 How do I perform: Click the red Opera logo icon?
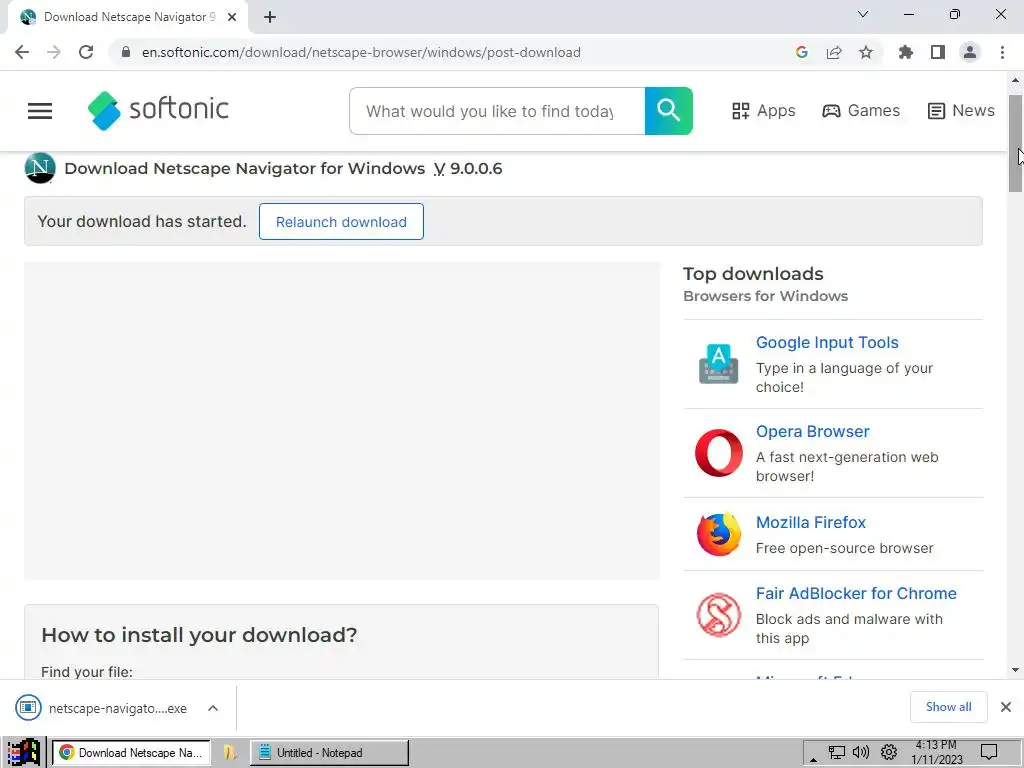coord(718,453)
